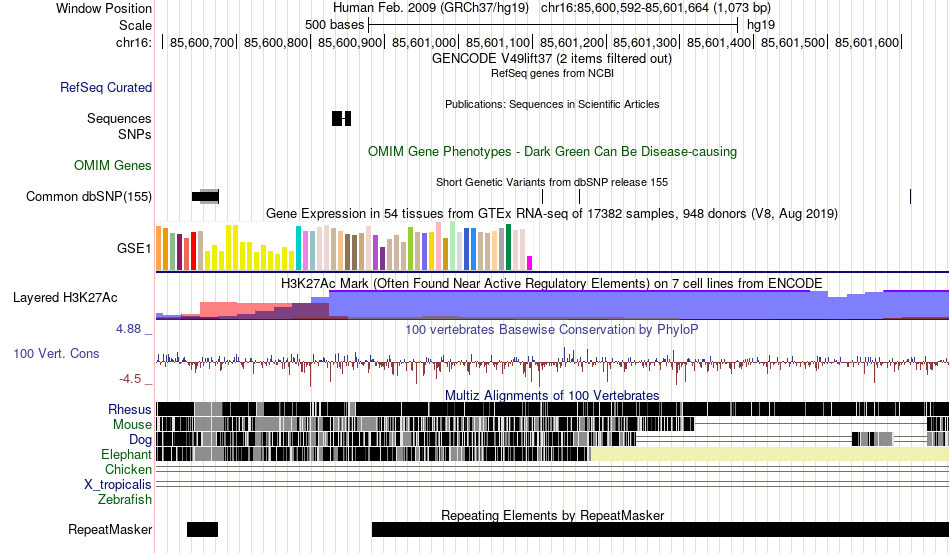Click the long RepeatMasker element bar
This screenshot has width=950, height=553.
pos(660,529)
